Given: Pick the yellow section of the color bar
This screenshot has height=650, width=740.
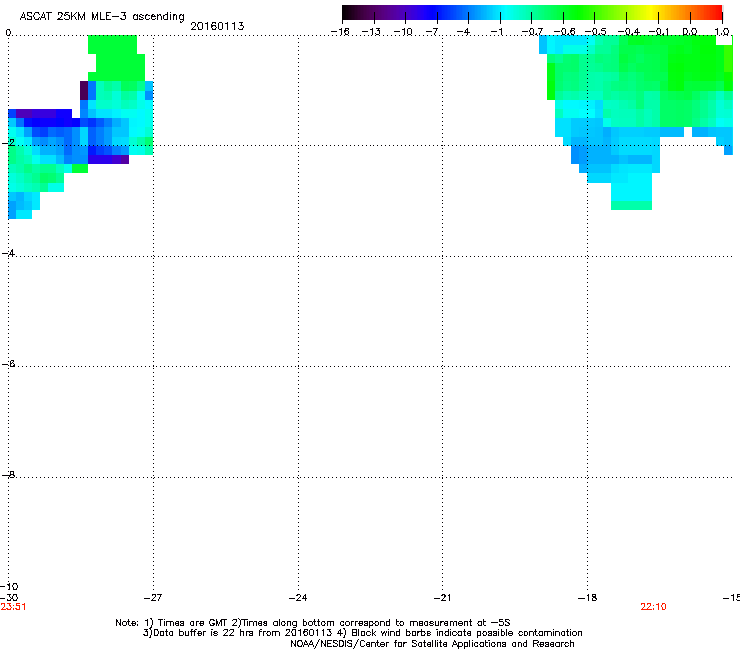Looking at the screenshot, I should point(652,13).
